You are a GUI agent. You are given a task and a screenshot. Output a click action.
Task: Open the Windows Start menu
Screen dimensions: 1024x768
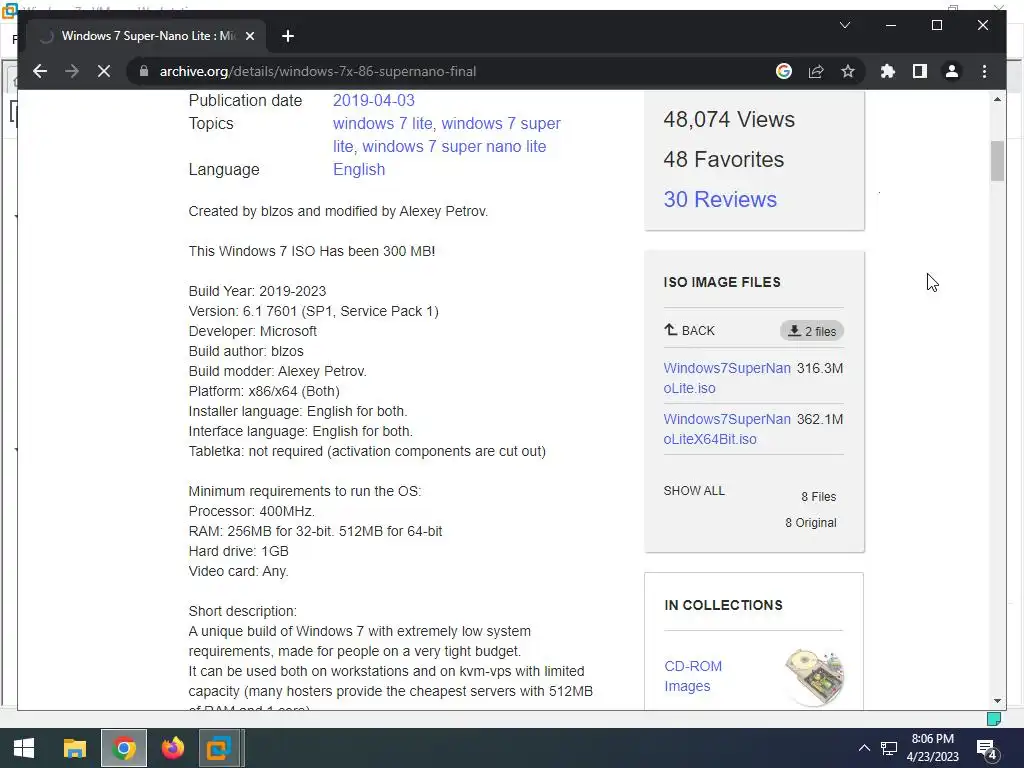pos(24,748)
